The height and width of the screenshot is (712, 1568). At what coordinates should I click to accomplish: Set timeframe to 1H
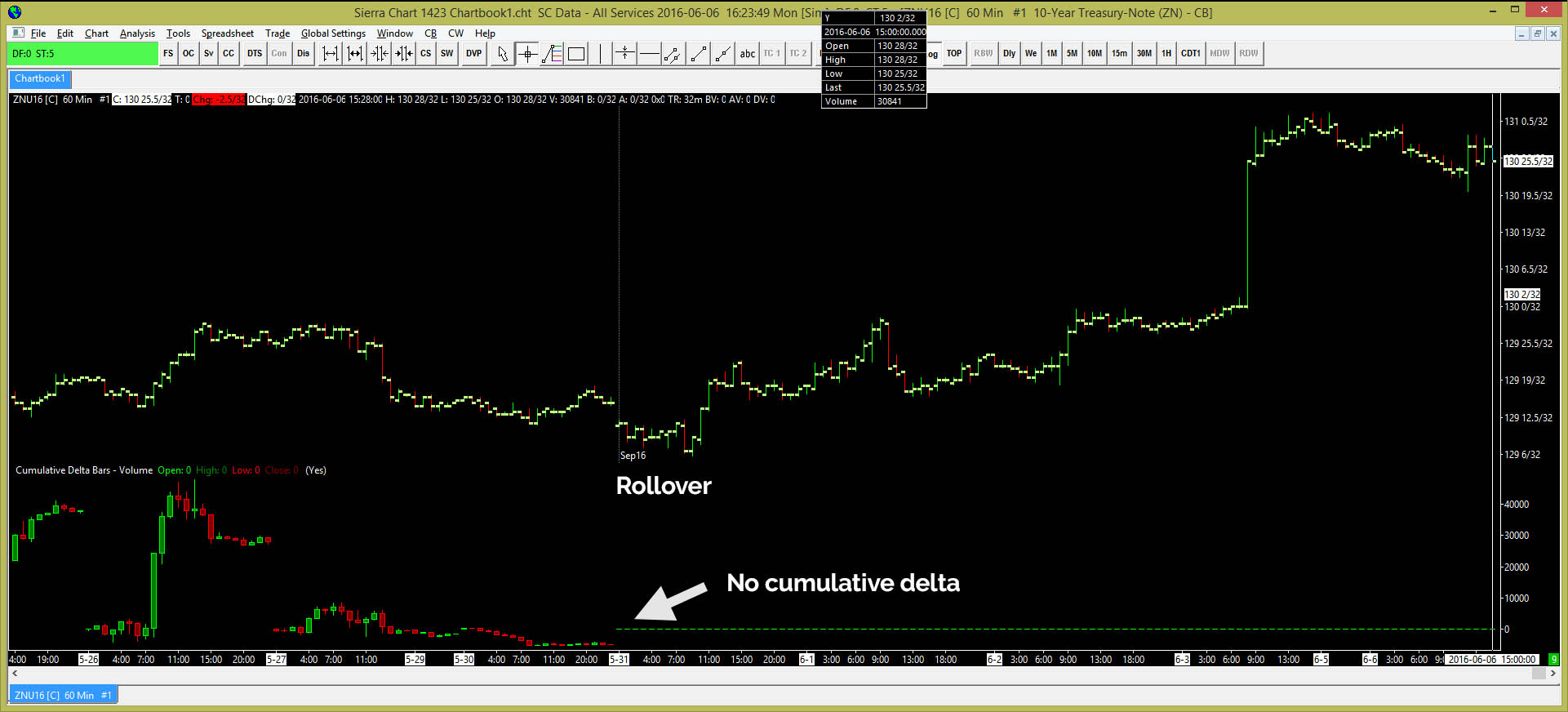(1166, 54)
